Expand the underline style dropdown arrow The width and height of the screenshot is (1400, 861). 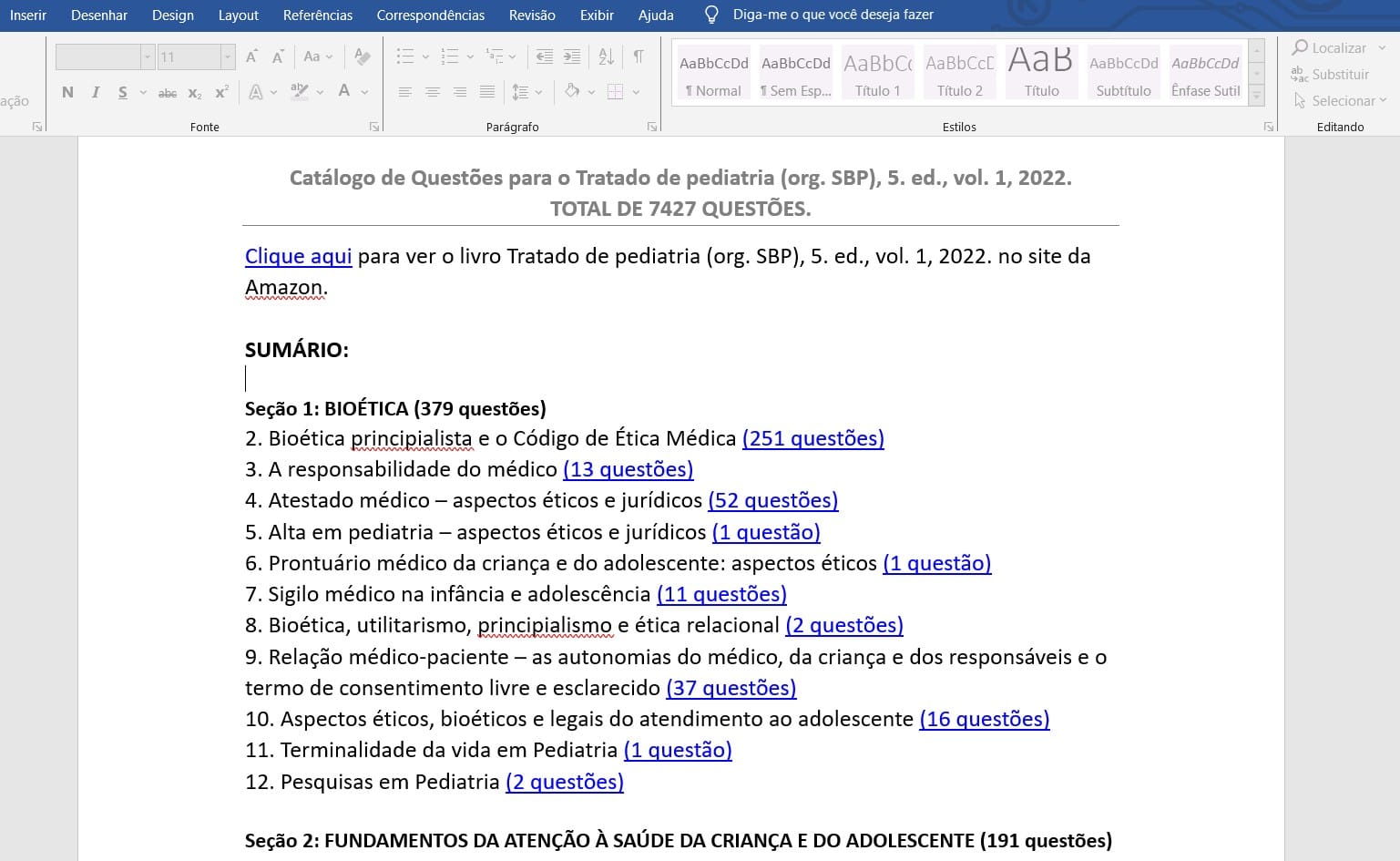click(x=143, y=92)
